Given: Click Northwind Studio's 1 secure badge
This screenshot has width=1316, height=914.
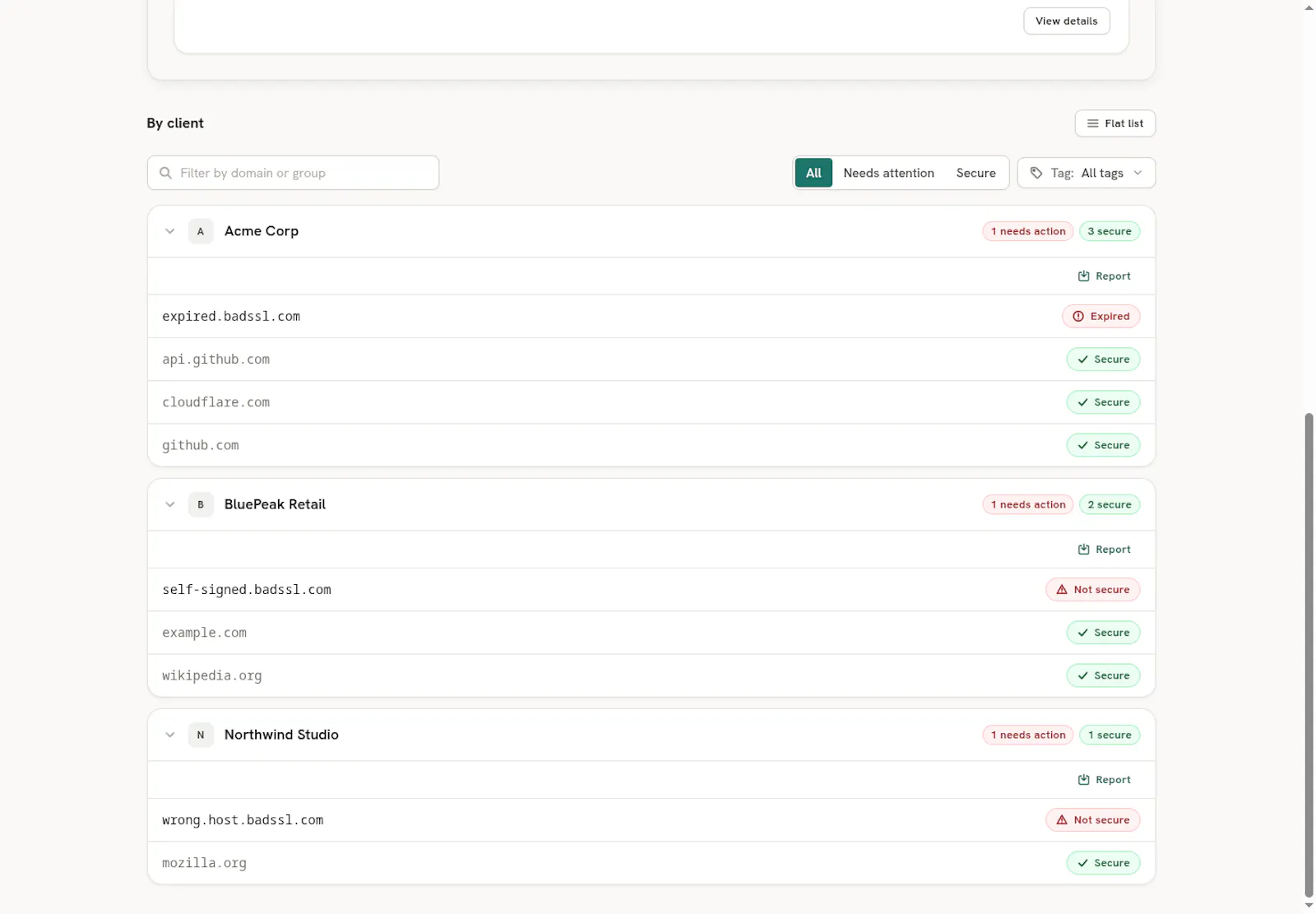Looking at the screenshot, I should tap(1109, 735).
